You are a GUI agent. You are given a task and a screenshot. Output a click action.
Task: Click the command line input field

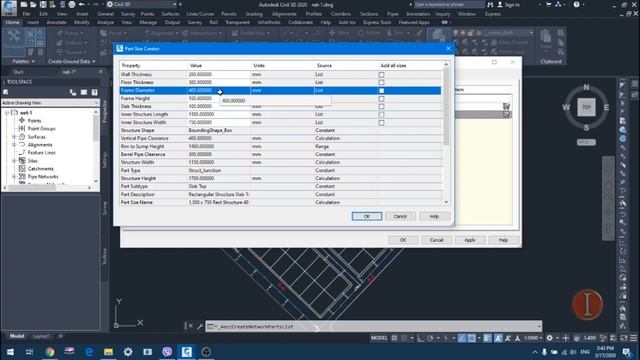point(373,327)
